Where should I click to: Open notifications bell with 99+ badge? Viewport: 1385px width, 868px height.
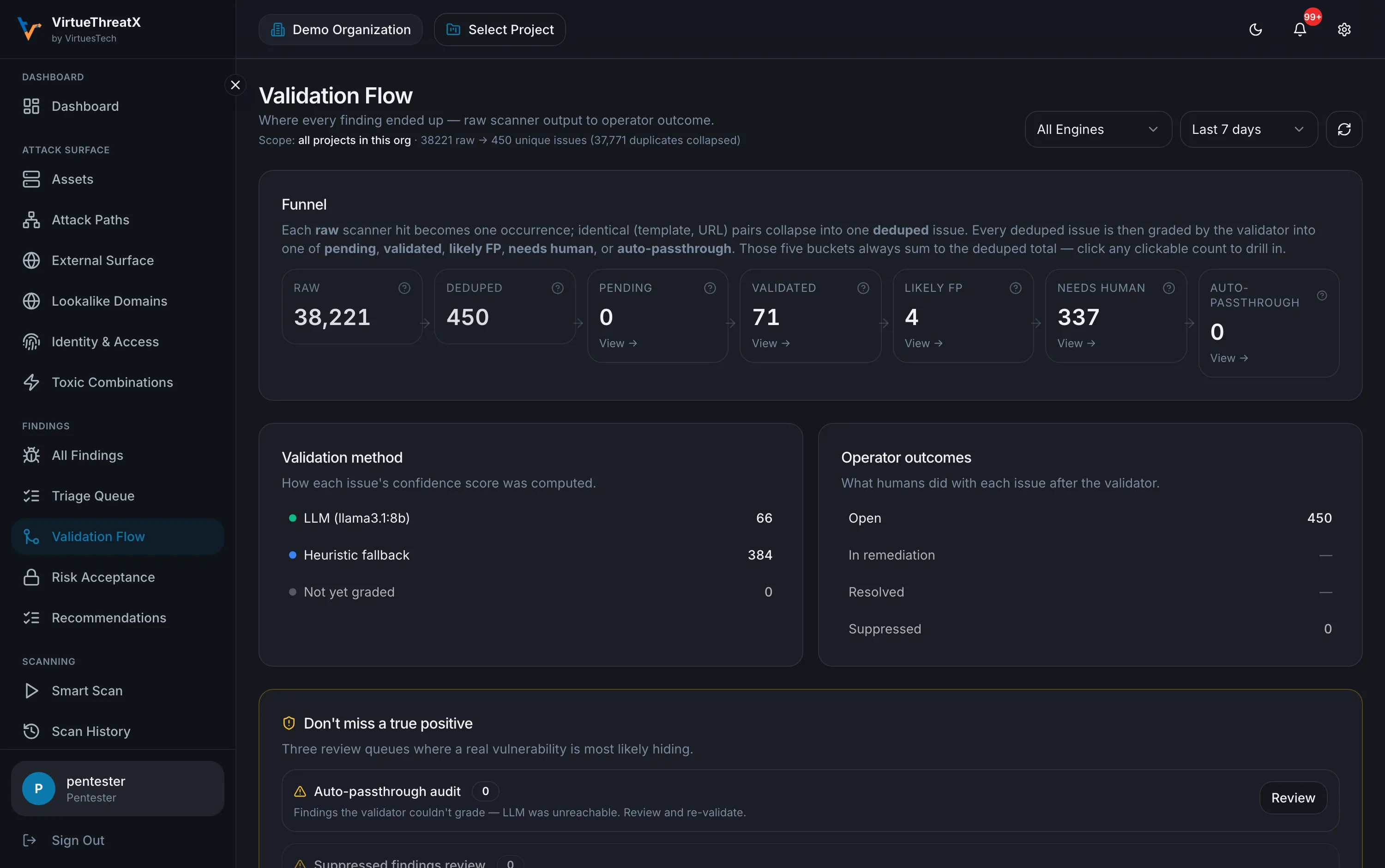tap(1300, 29)
